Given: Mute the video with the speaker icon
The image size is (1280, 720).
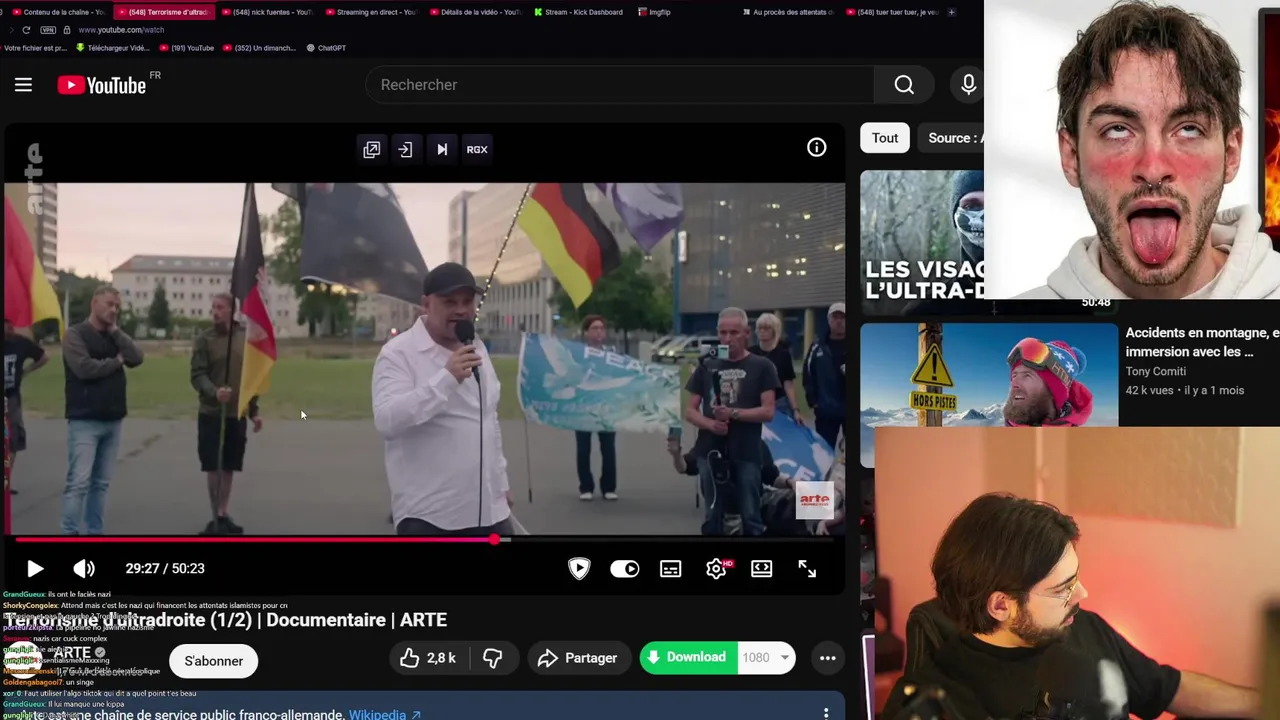Looking at the screenshot, I should (x=84, y=568).
